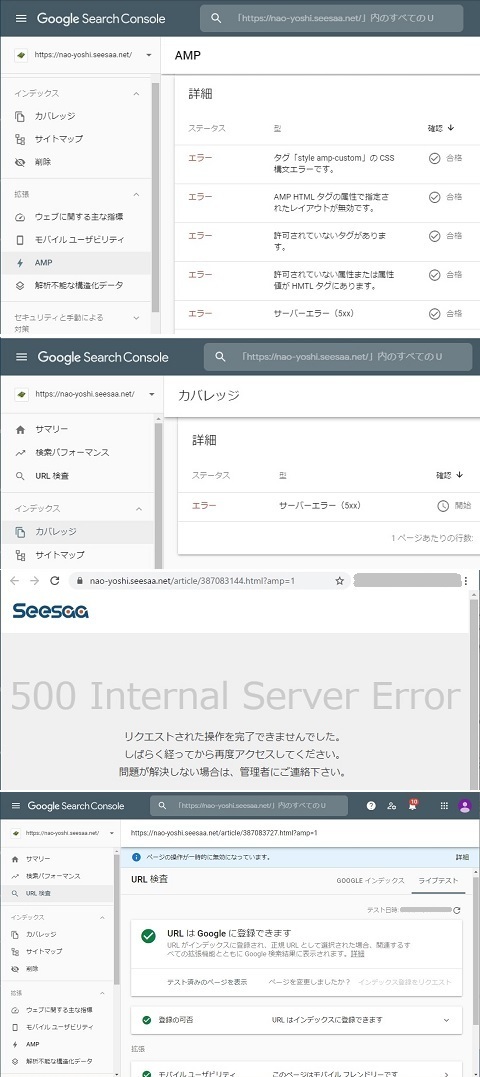The height and width of the screenshot is (1077, 480).
Task: Open サーバーエラー（5xx）row in AMP details table
Action: coord(327,314)
